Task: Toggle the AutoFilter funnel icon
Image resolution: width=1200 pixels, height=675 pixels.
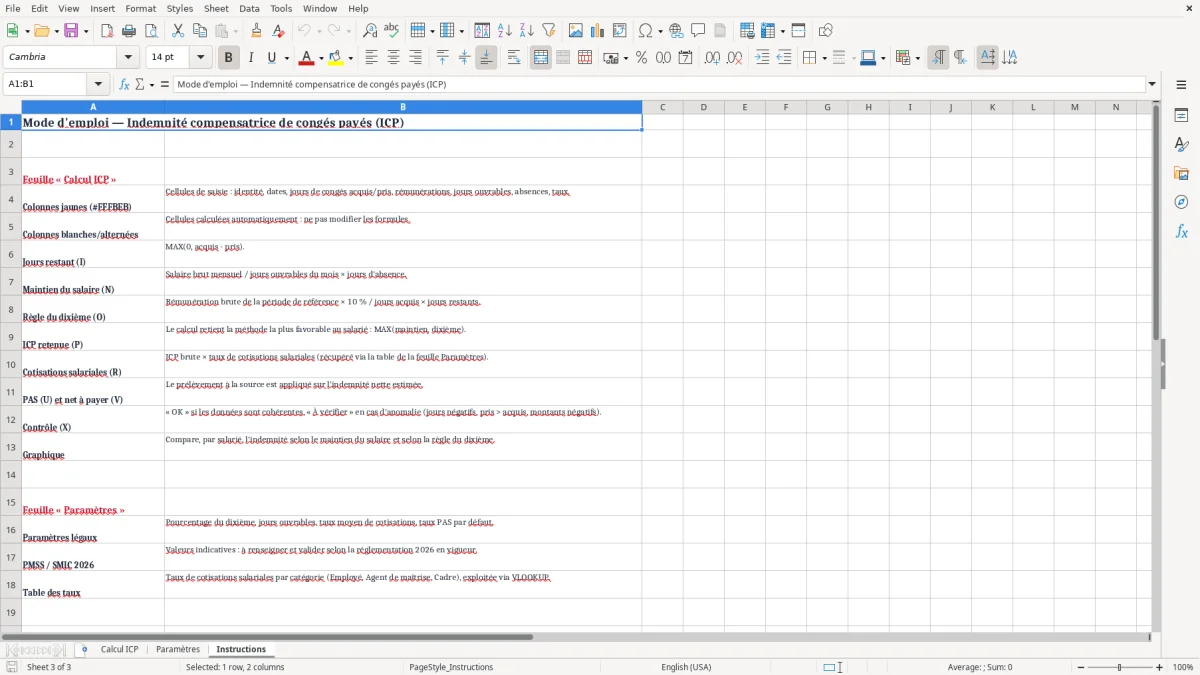Action: pos(548,31)
